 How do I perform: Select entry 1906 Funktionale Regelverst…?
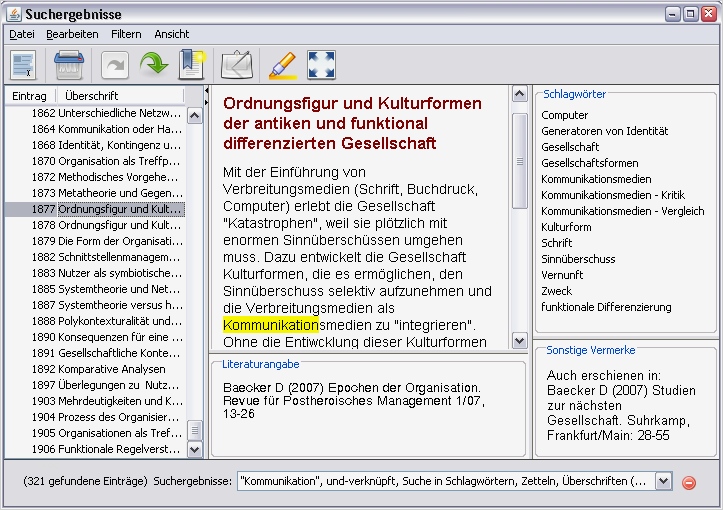tap(95, 449)
